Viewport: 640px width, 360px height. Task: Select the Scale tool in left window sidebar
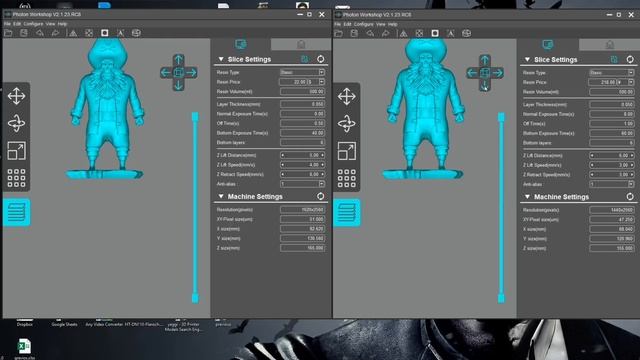coord(16,151)
